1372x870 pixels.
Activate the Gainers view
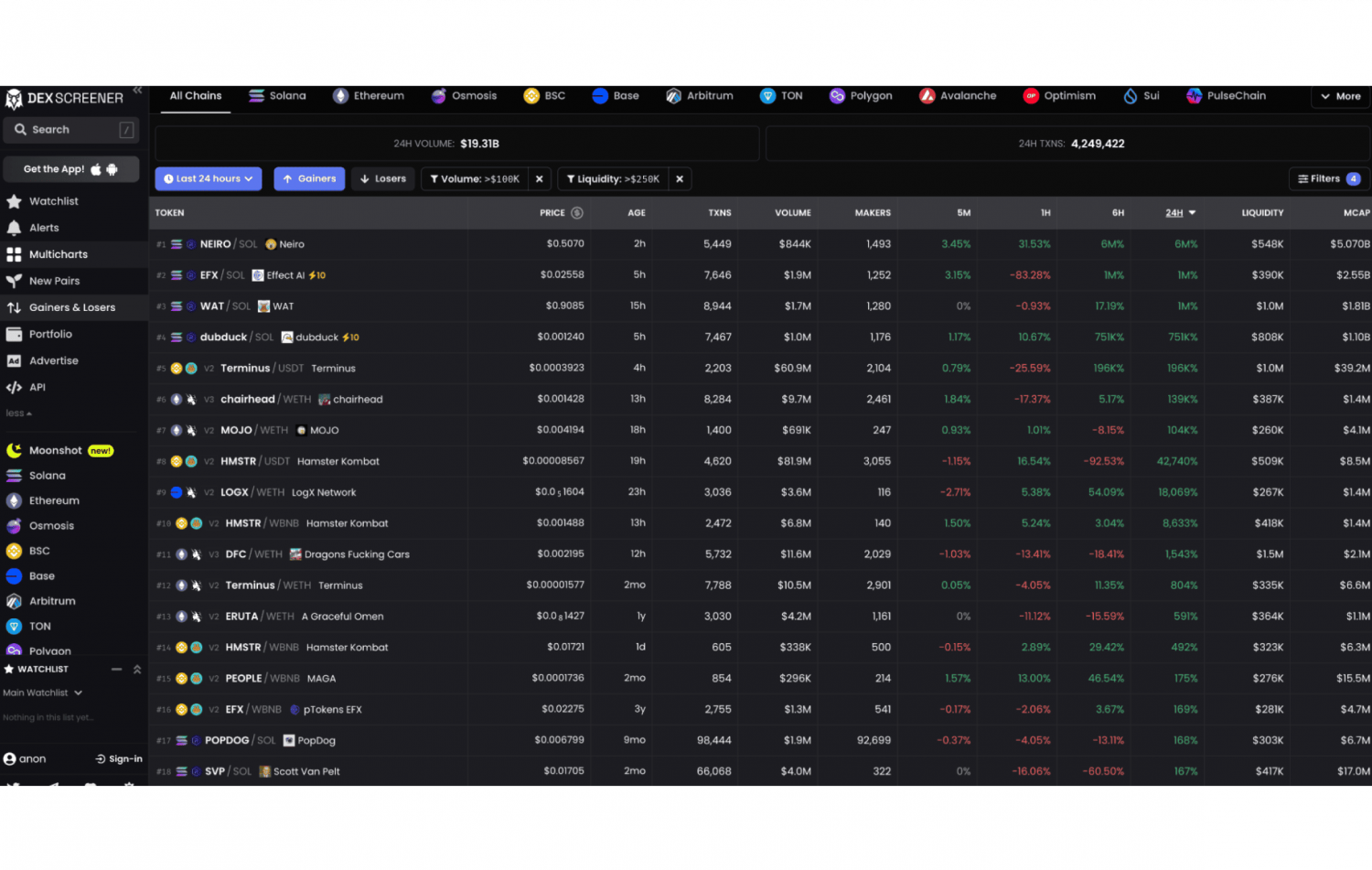pyautogui.click(x=309, y=178)
